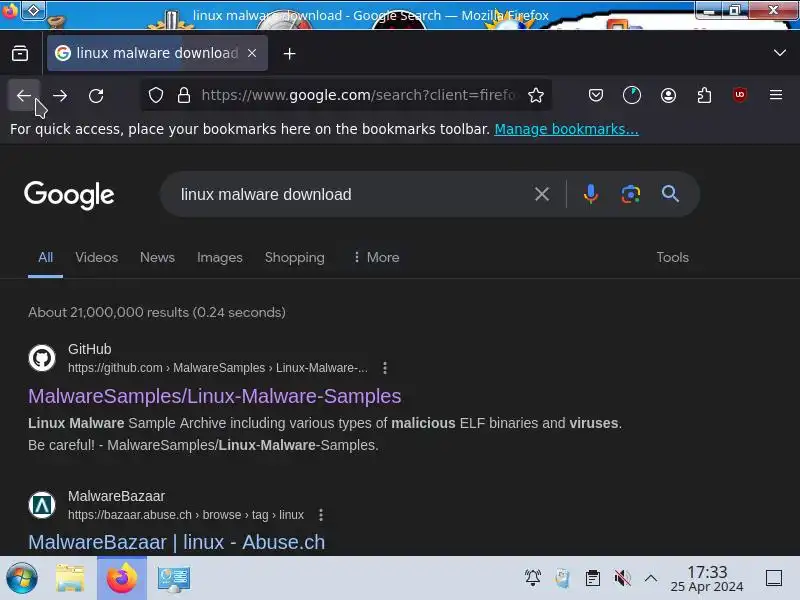
Task: Go to Google home via logo
Action: click(69, 195)
